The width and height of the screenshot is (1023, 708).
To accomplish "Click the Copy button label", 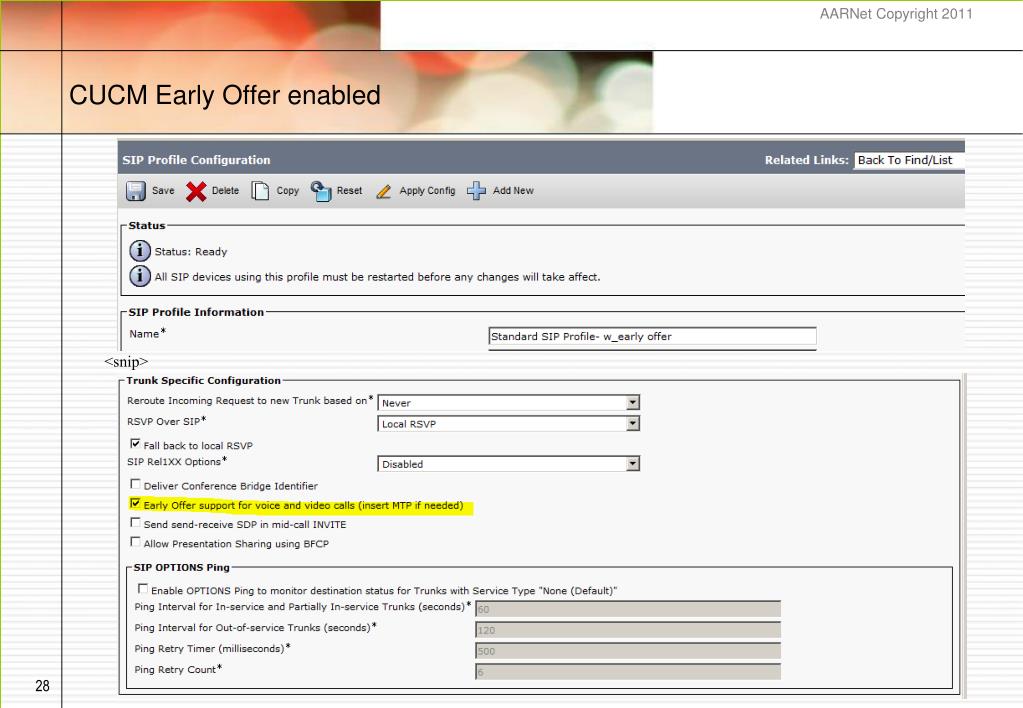I will click(288, 191).
